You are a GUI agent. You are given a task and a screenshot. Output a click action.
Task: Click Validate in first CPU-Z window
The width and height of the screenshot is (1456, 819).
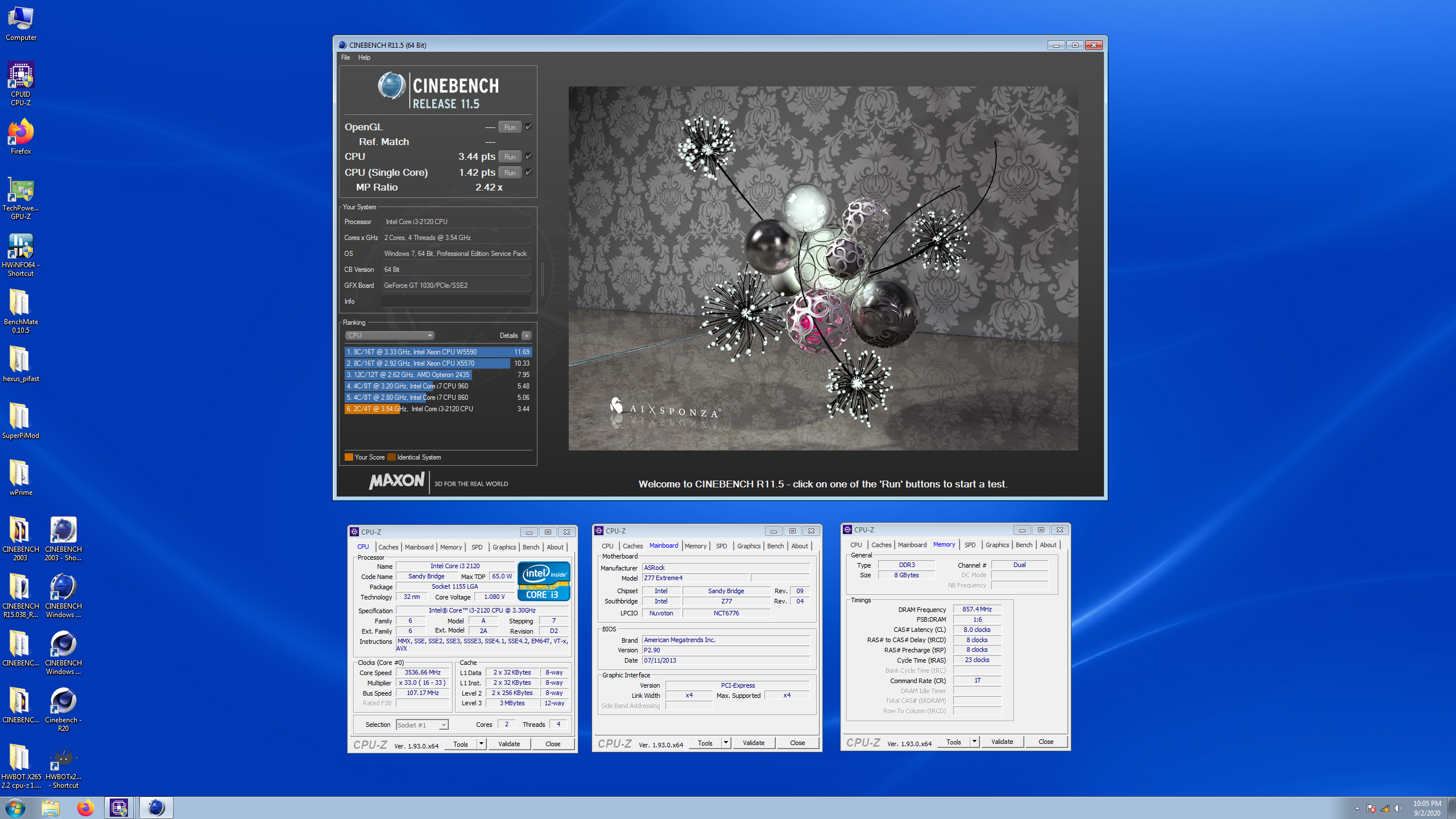tap(509, 743)
